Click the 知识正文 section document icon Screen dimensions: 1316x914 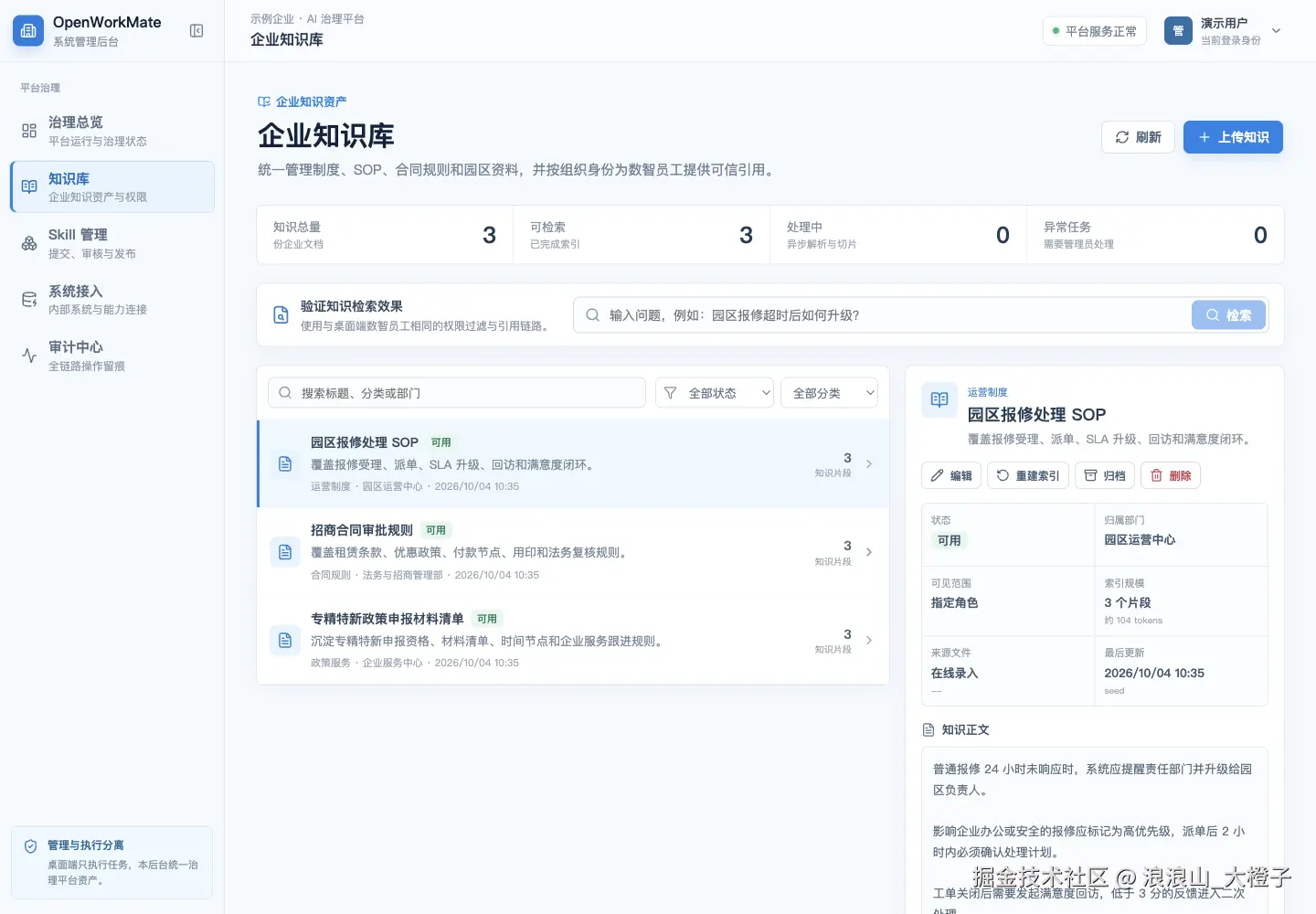click(929, 730)
